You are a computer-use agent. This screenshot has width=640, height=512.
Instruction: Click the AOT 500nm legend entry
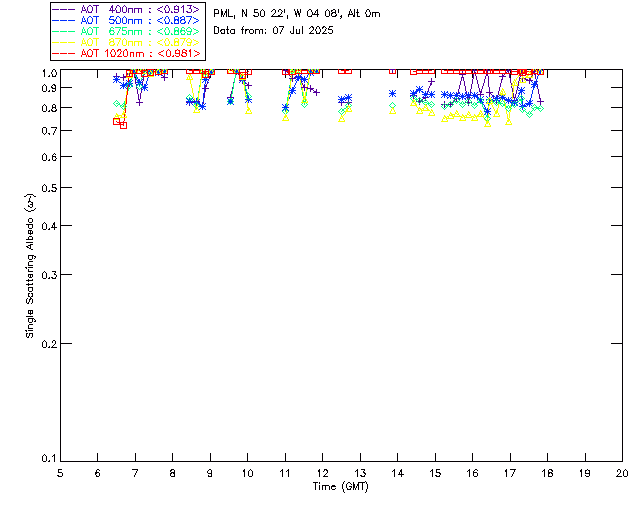[127, 20]
